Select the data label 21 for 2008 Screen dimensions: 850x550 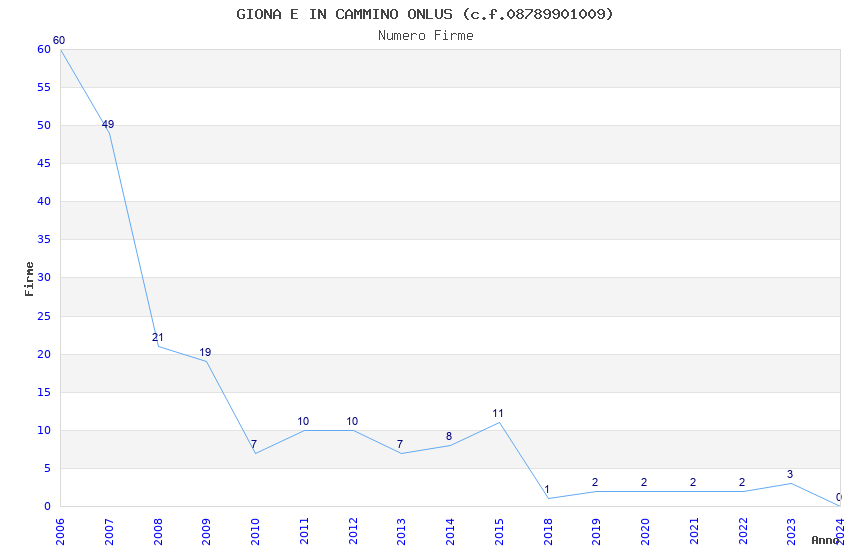(x=158, y=338)
